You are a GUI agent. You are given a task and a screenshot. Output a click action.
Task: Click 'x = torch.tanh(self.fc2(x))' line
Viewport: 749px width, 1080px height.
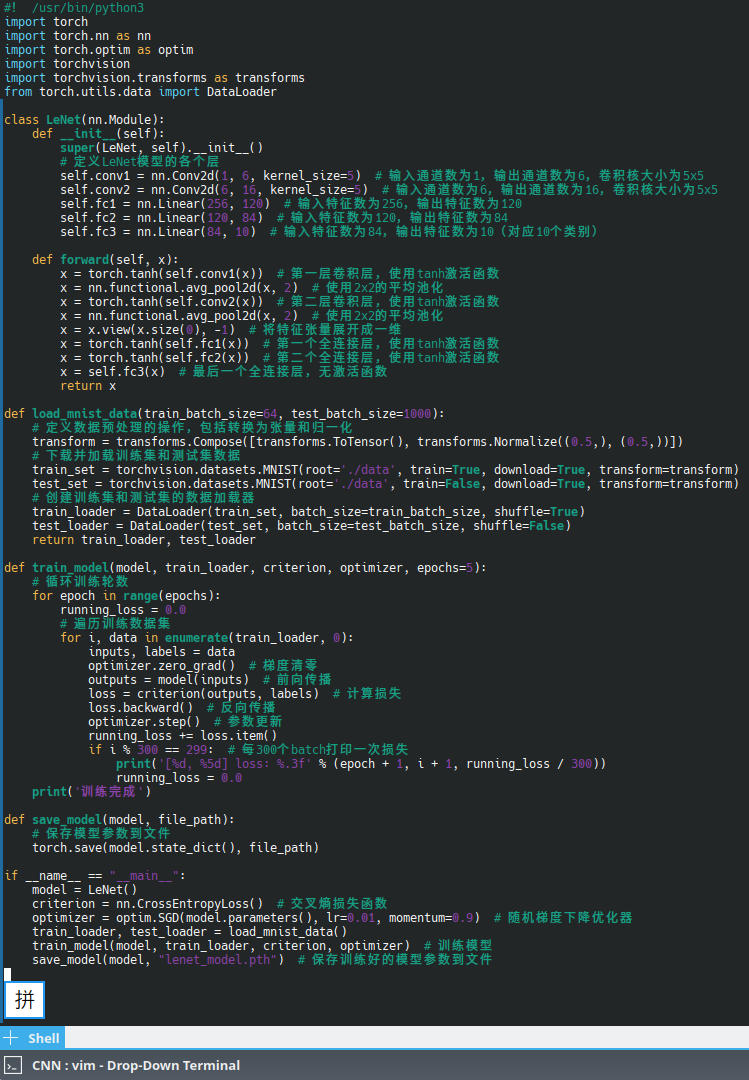(x=280, y=357)
